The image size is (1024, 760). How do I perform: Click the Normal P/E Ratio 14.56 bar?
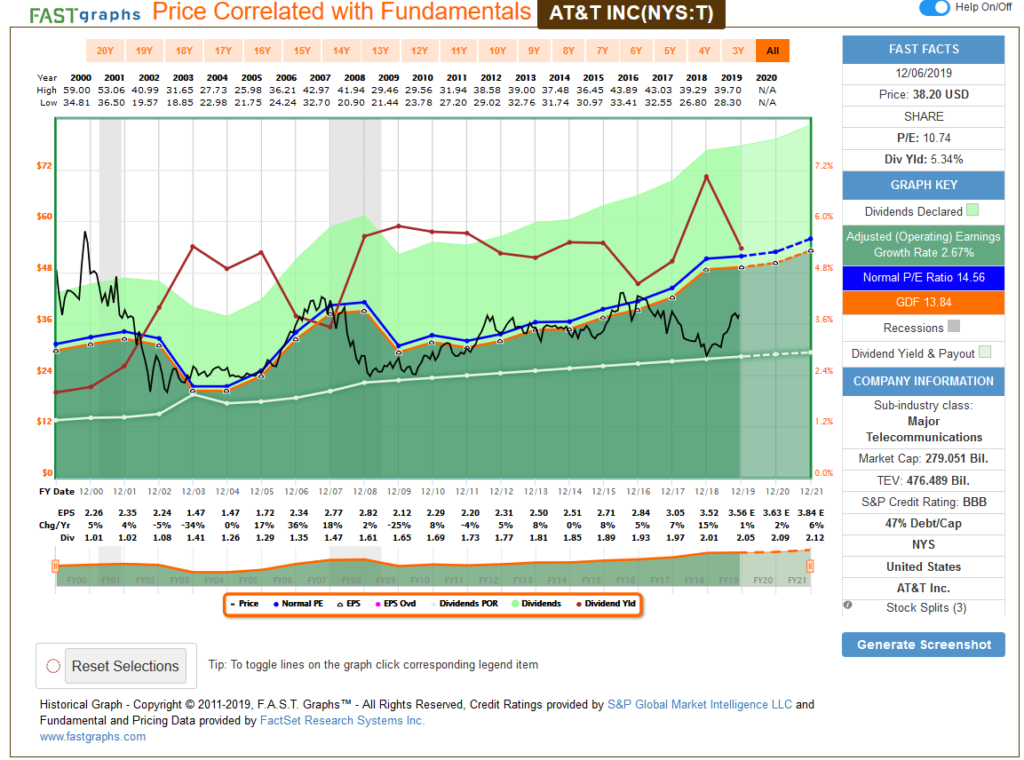point(923,277)
